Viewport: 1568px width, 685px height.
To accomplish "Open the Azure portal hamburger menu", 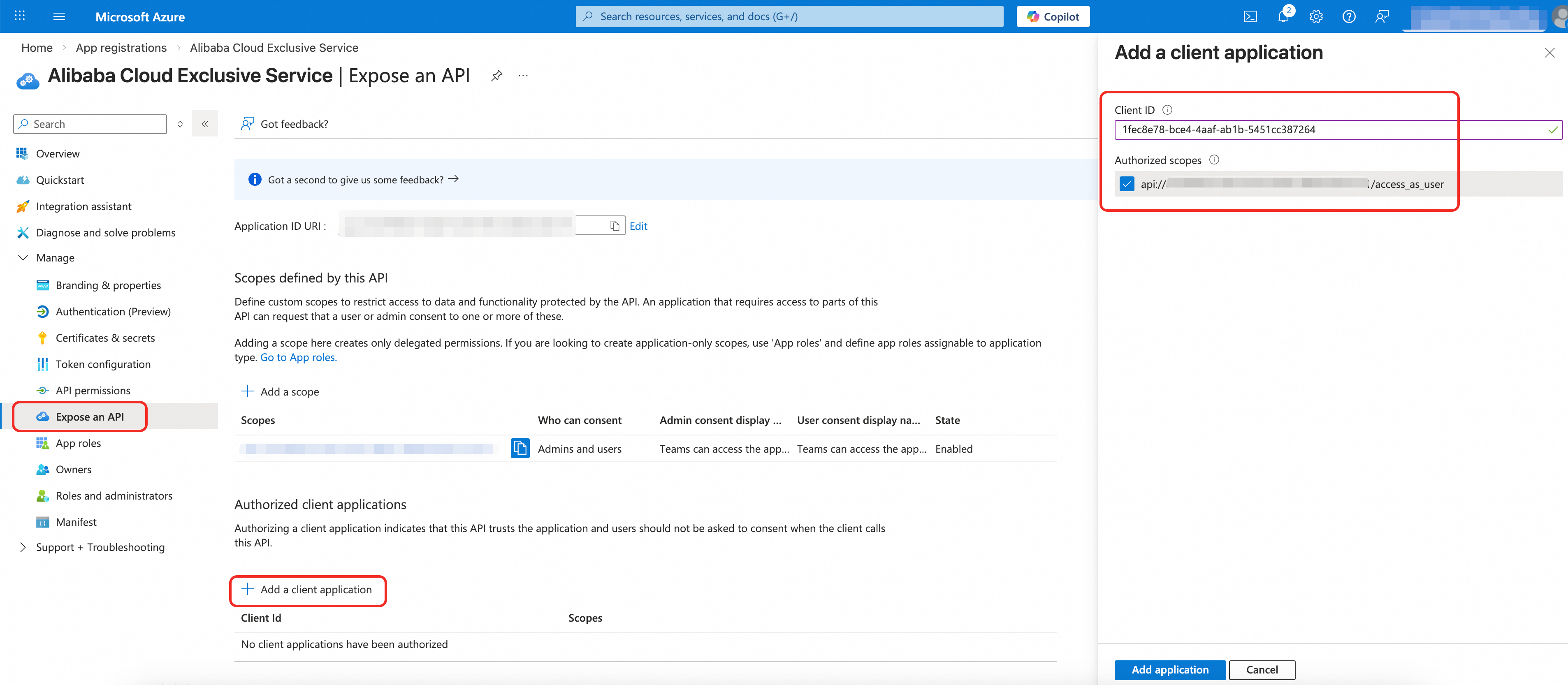I will point(59,16).
